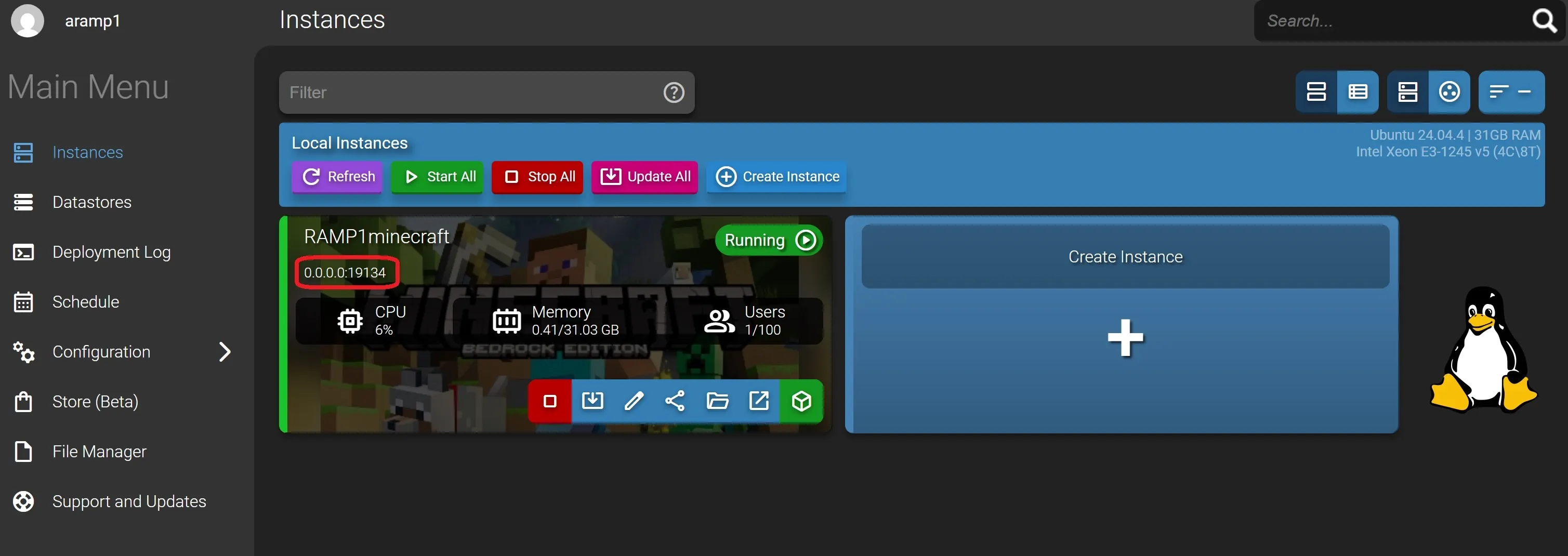Image resolution: width=1568 pixels, height=556 pixels.
Task: Click the open-external icon on RAMP1minecraft
Action: (x=758, y=401)
